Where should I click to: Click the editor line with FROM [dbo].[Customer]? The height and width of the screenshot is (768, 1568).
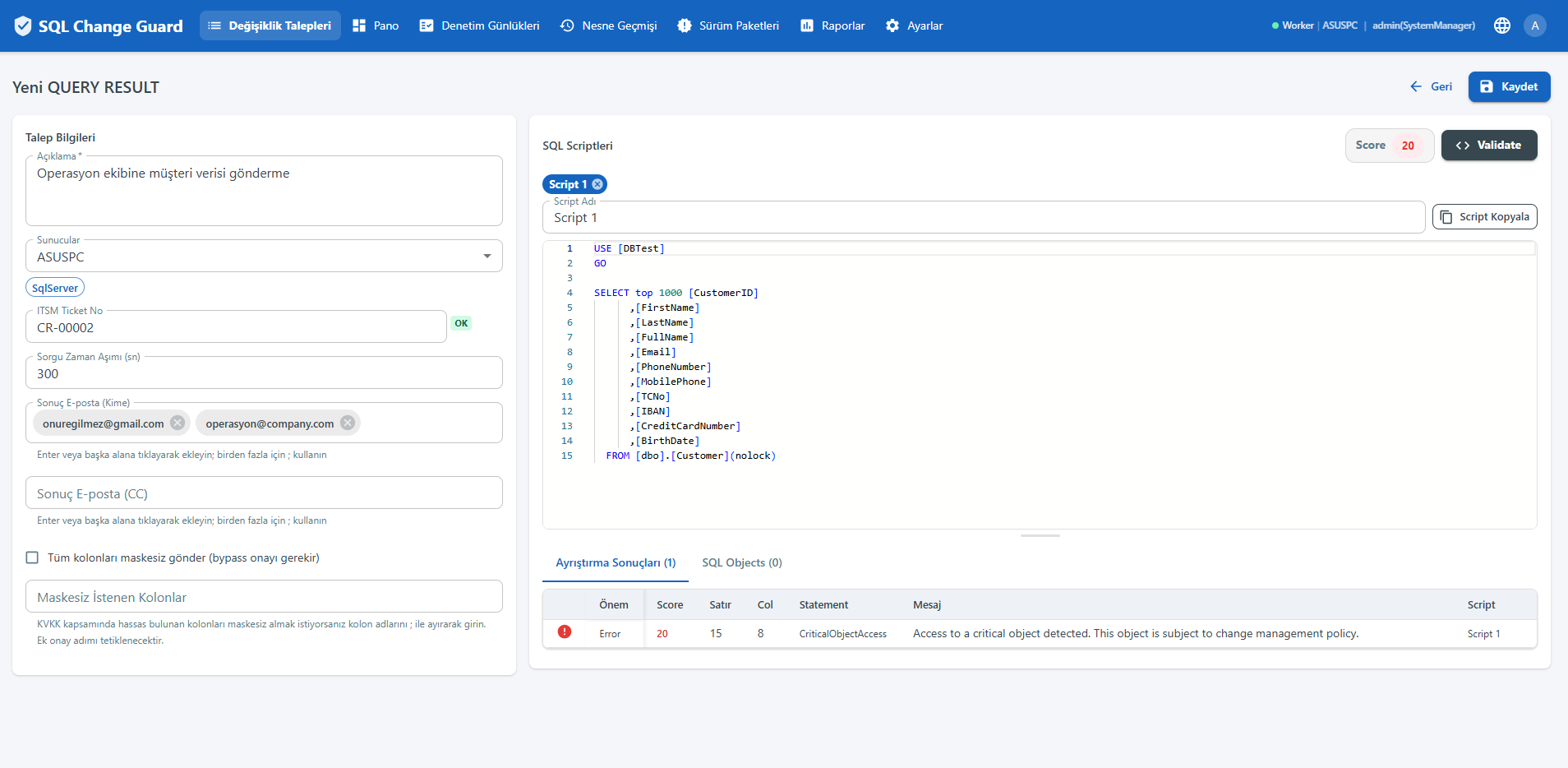pos(690,456)
